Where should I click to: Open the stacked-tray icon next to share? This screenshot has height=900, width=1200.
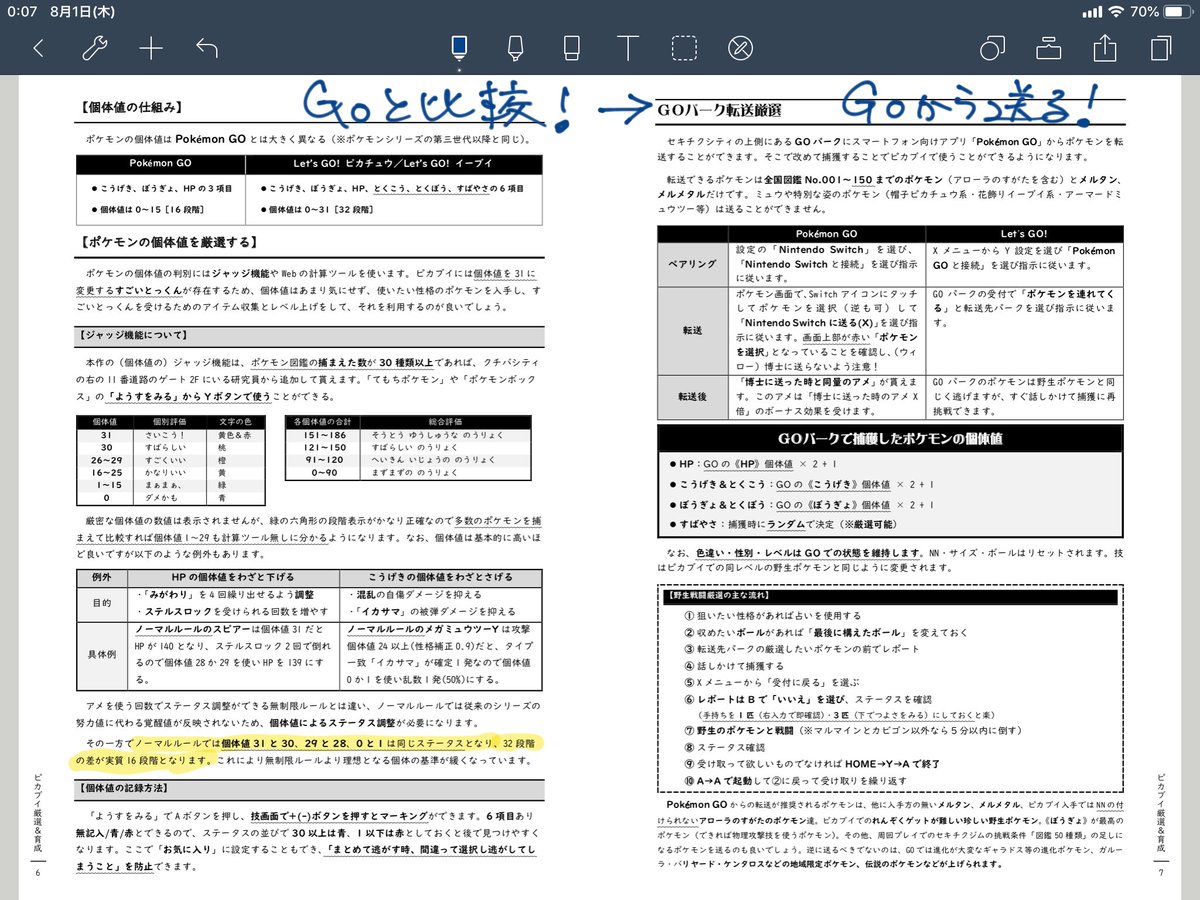[x=1047, y=48]
